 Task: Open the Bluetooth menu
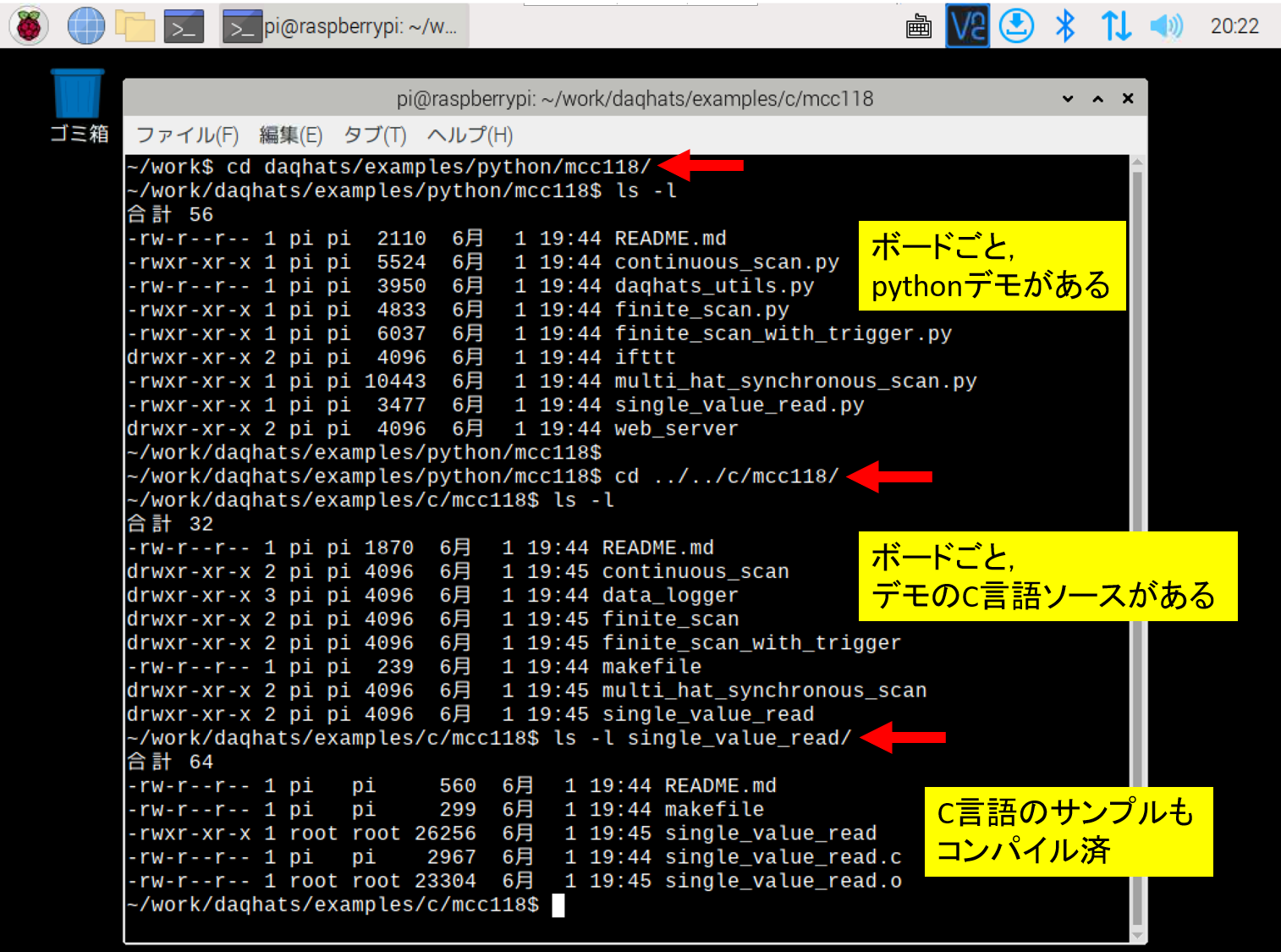pos(1065,26)
